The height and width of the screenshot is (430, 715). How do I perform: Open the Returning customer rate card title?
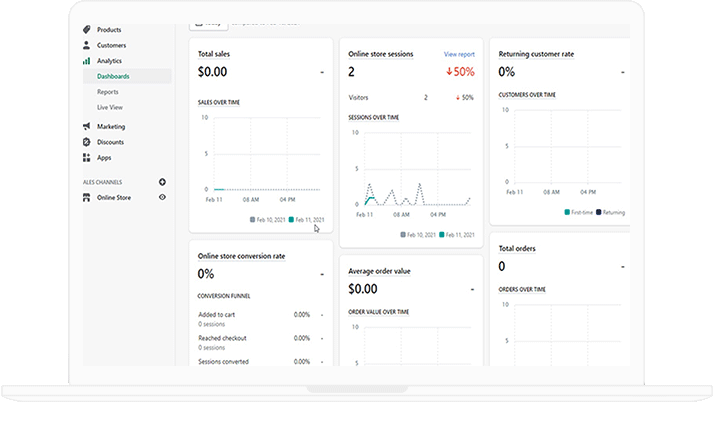(x=536, y=54)
